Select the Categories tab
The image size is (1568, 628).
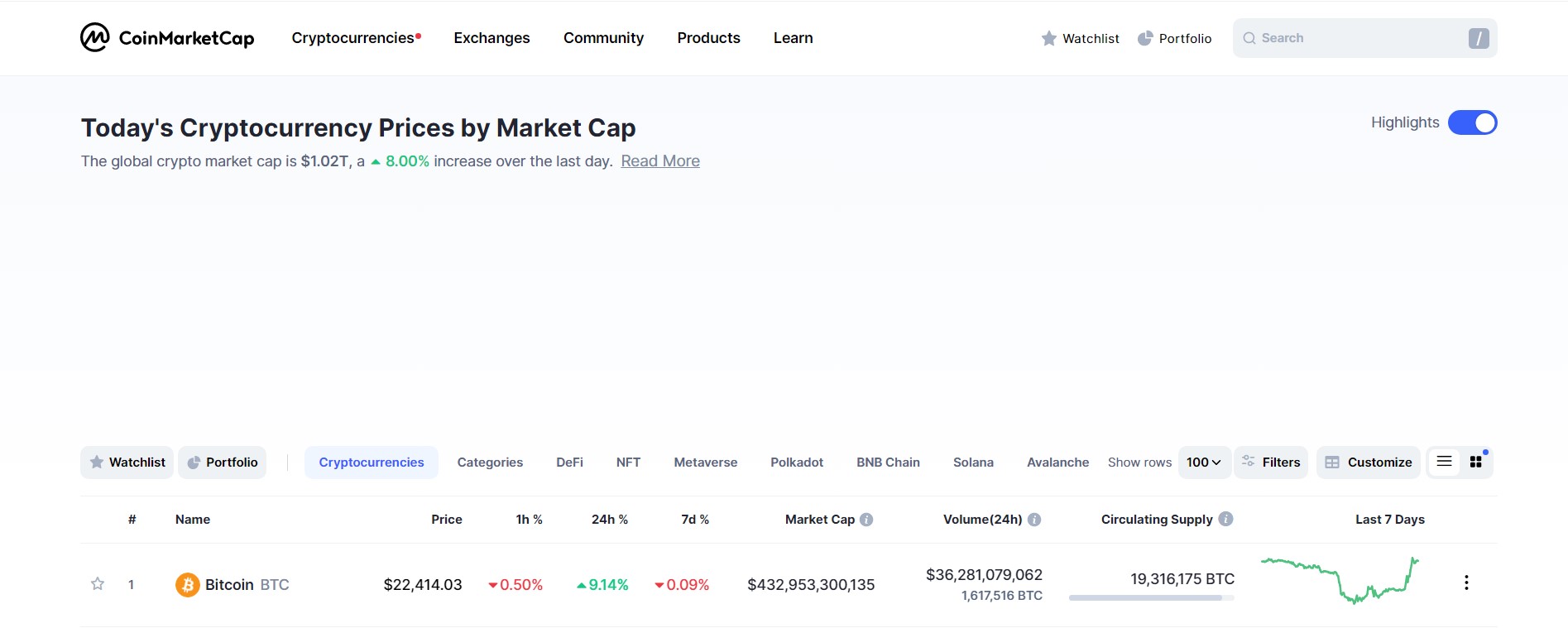[x=490, y=463]
